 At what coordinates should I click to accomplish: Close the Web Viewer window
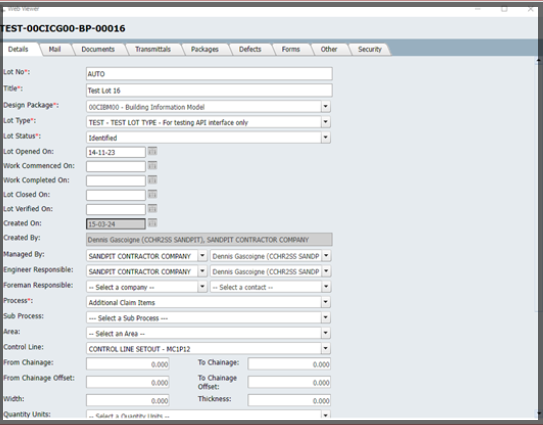click(530, 9)
